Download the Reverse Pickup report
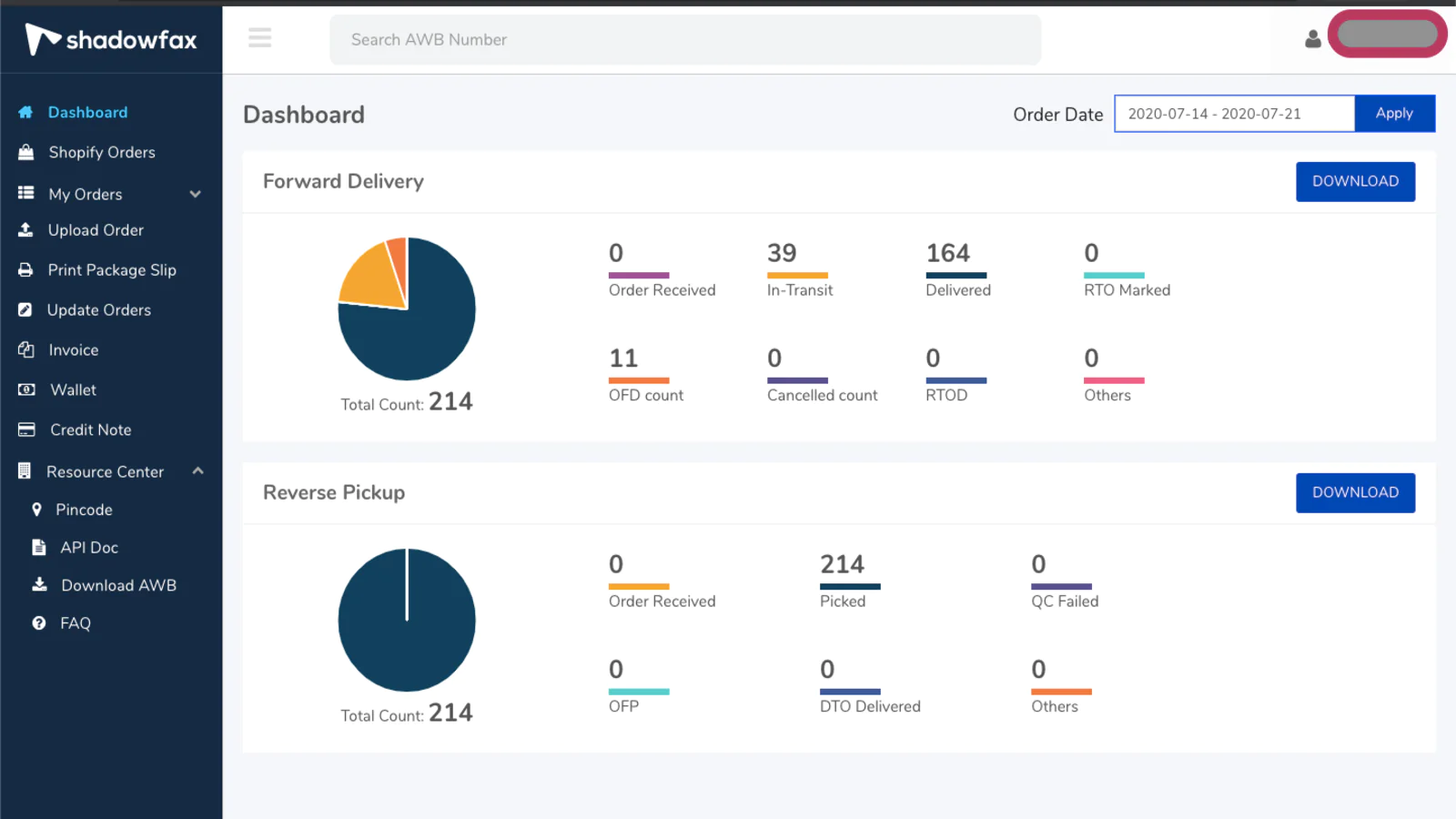The image size is (1456, 819). click(1355, 492)
